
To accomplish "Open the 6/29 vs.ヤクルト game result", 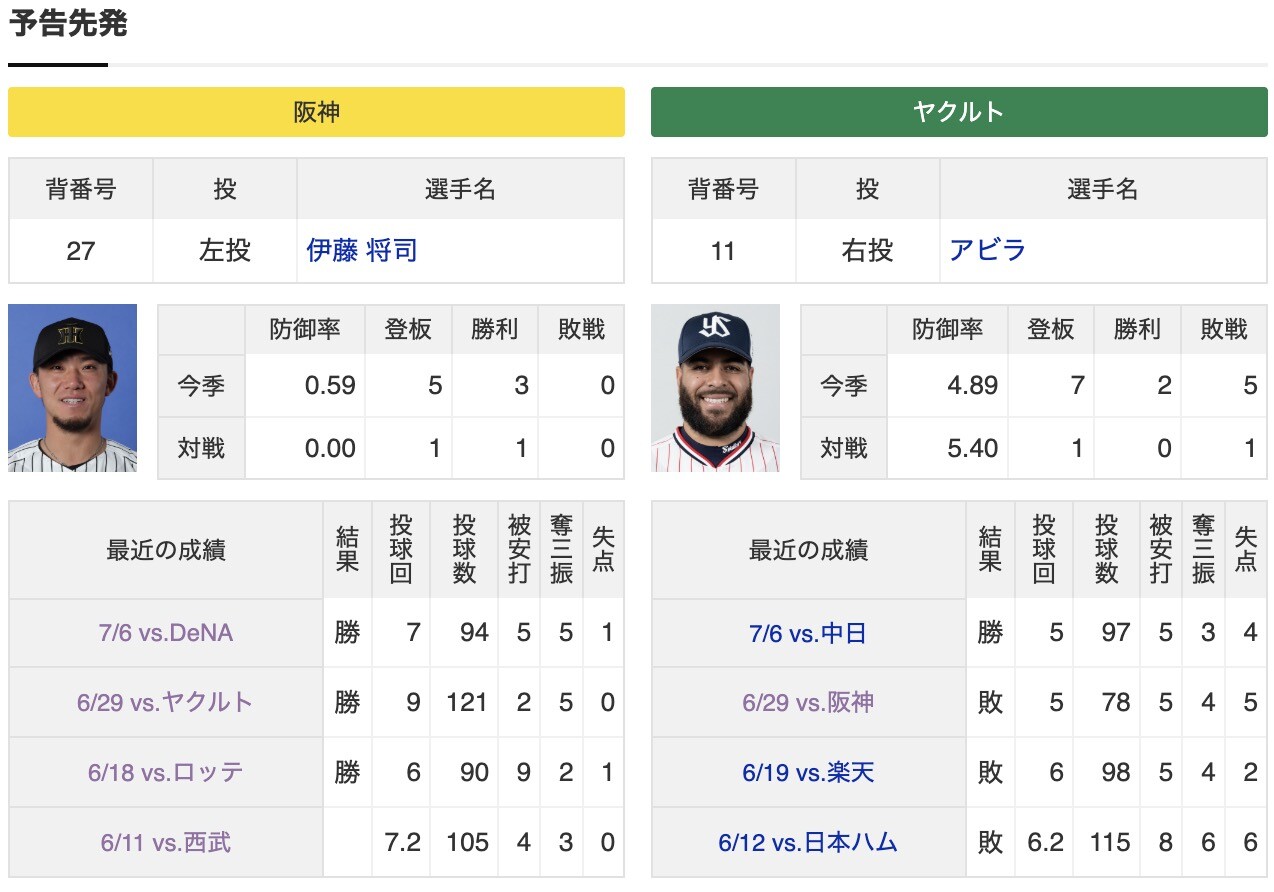I will pos(165,703).
